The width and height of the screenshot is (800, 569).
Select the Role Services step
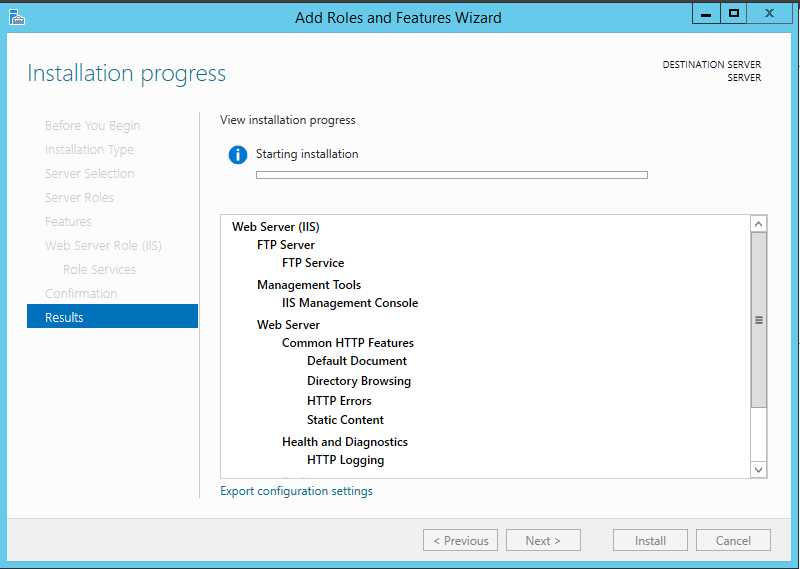click(99, 269)
